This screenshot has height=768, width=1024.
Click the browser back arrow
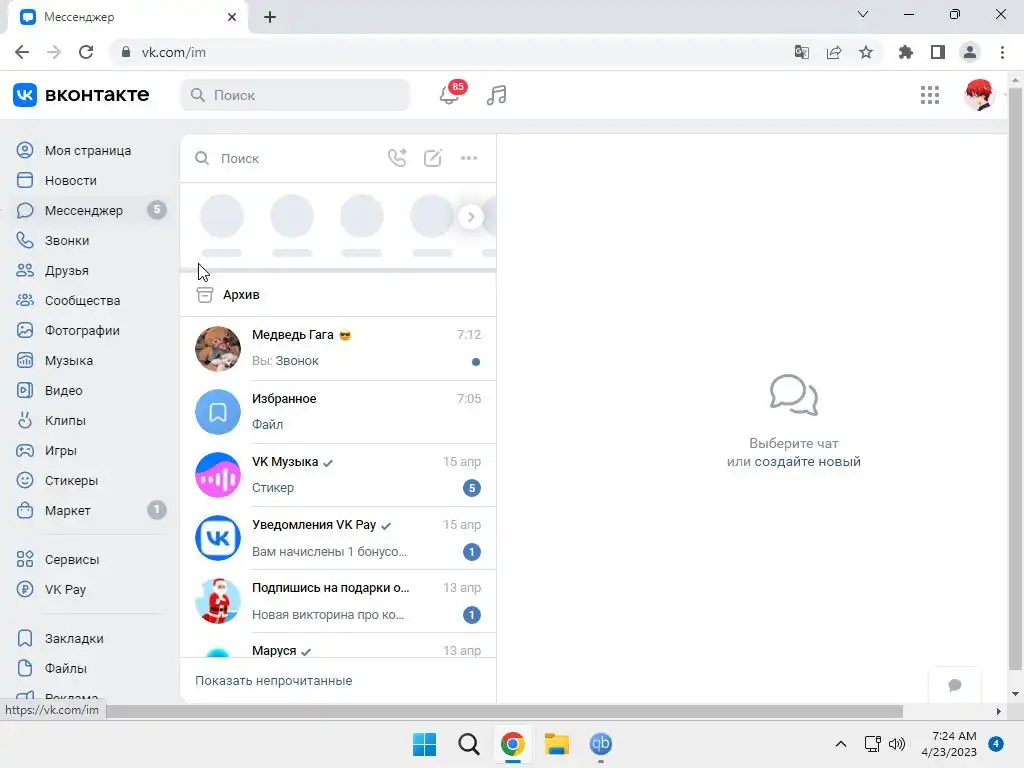(22, 52)
